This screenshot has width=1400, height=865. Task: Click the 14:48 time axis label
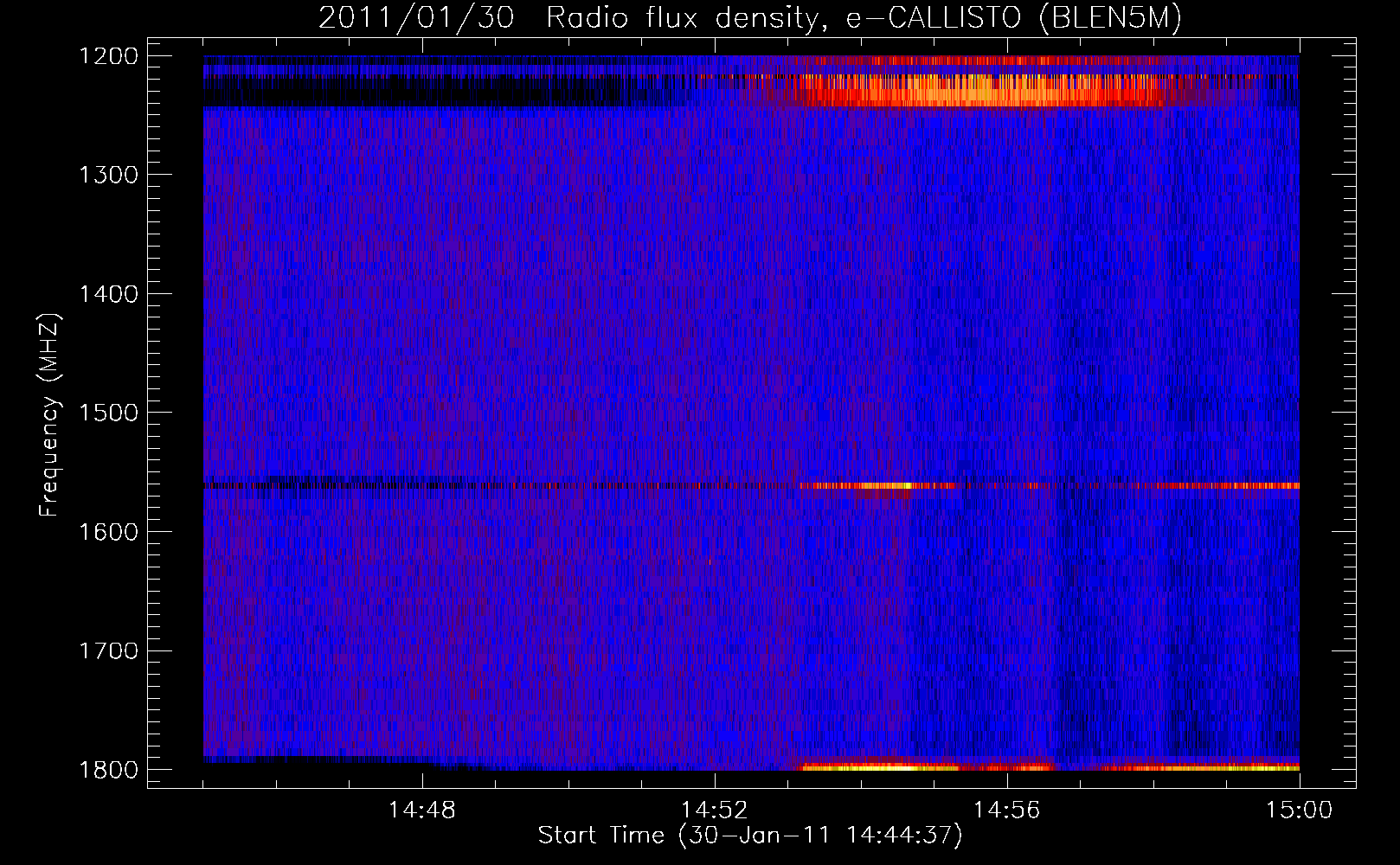(422, 811)
